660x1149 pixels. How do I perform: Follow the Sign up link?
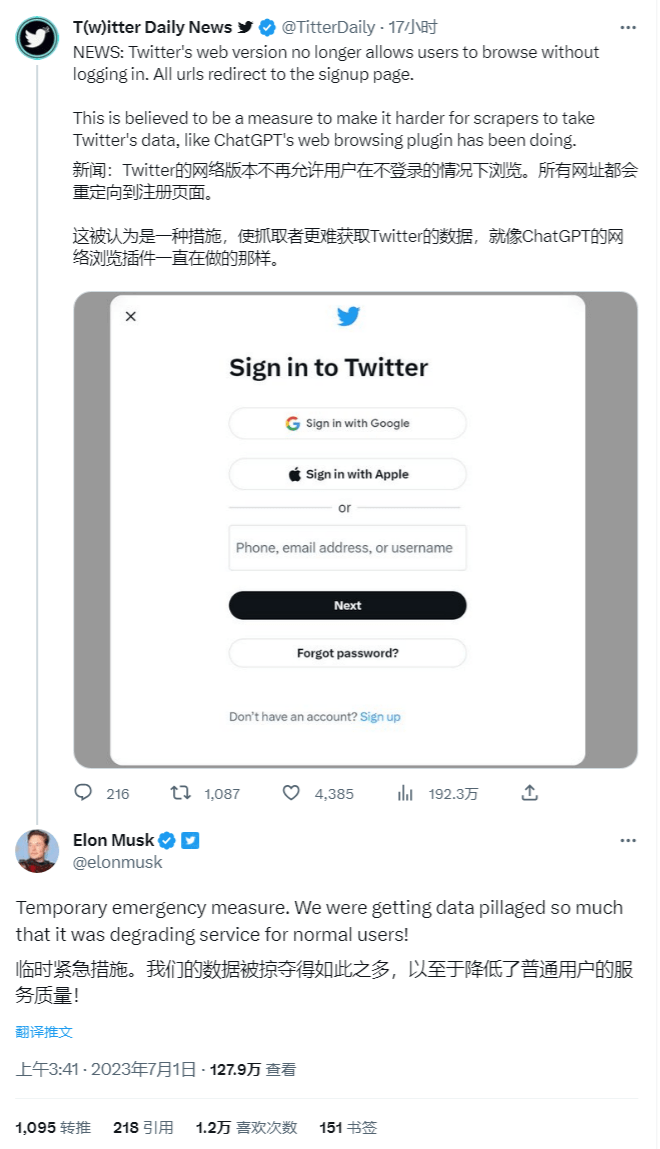point(380,717)
